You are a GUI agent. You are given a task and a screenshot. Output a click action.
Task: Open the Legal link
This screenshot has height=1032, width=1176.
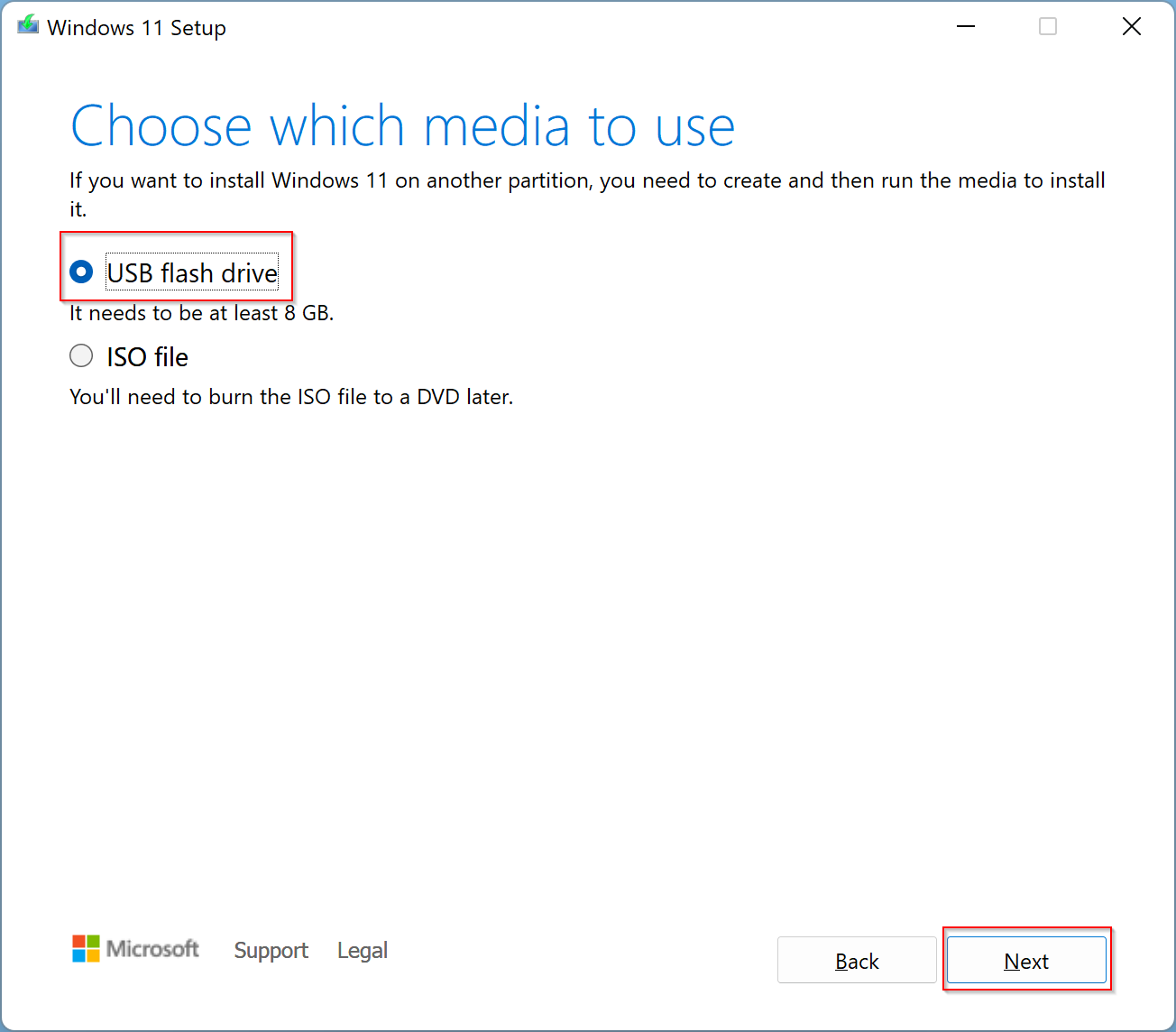363,950
